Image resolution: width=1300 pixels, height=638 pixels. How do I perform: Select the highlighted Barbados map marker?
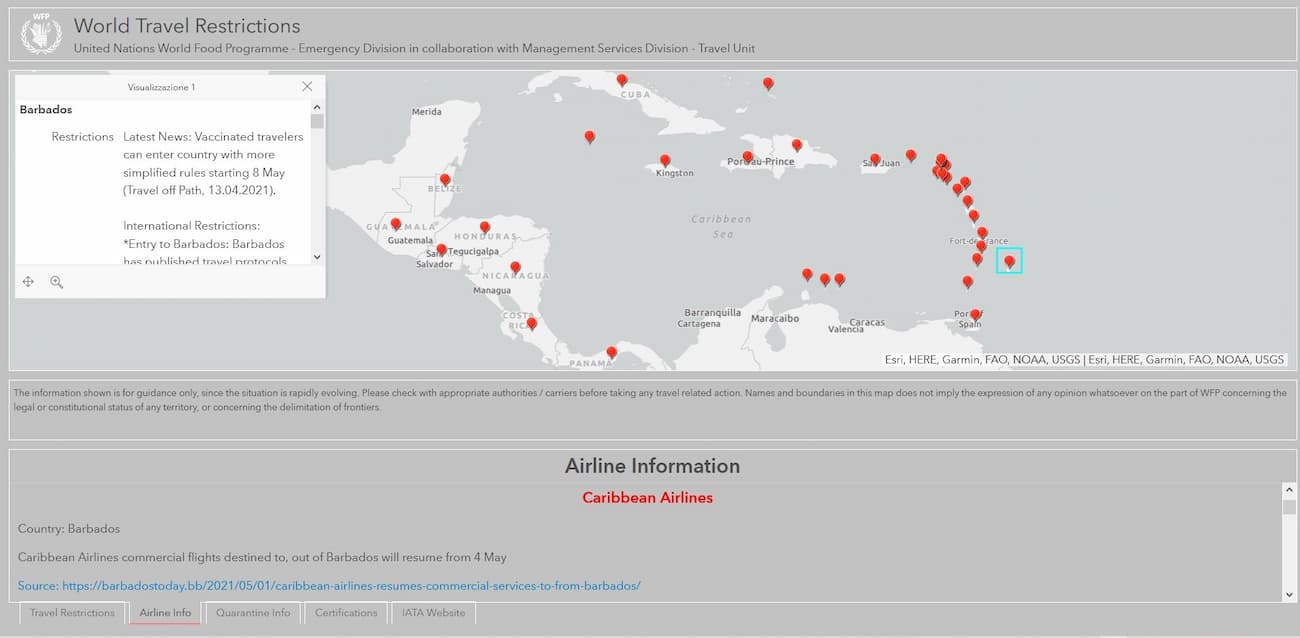tap(1009, 262)
